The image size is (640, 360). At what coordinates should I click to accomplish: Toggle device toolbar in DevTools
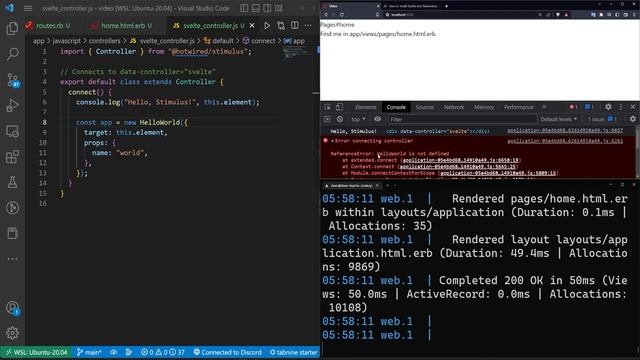pos(339,107)
